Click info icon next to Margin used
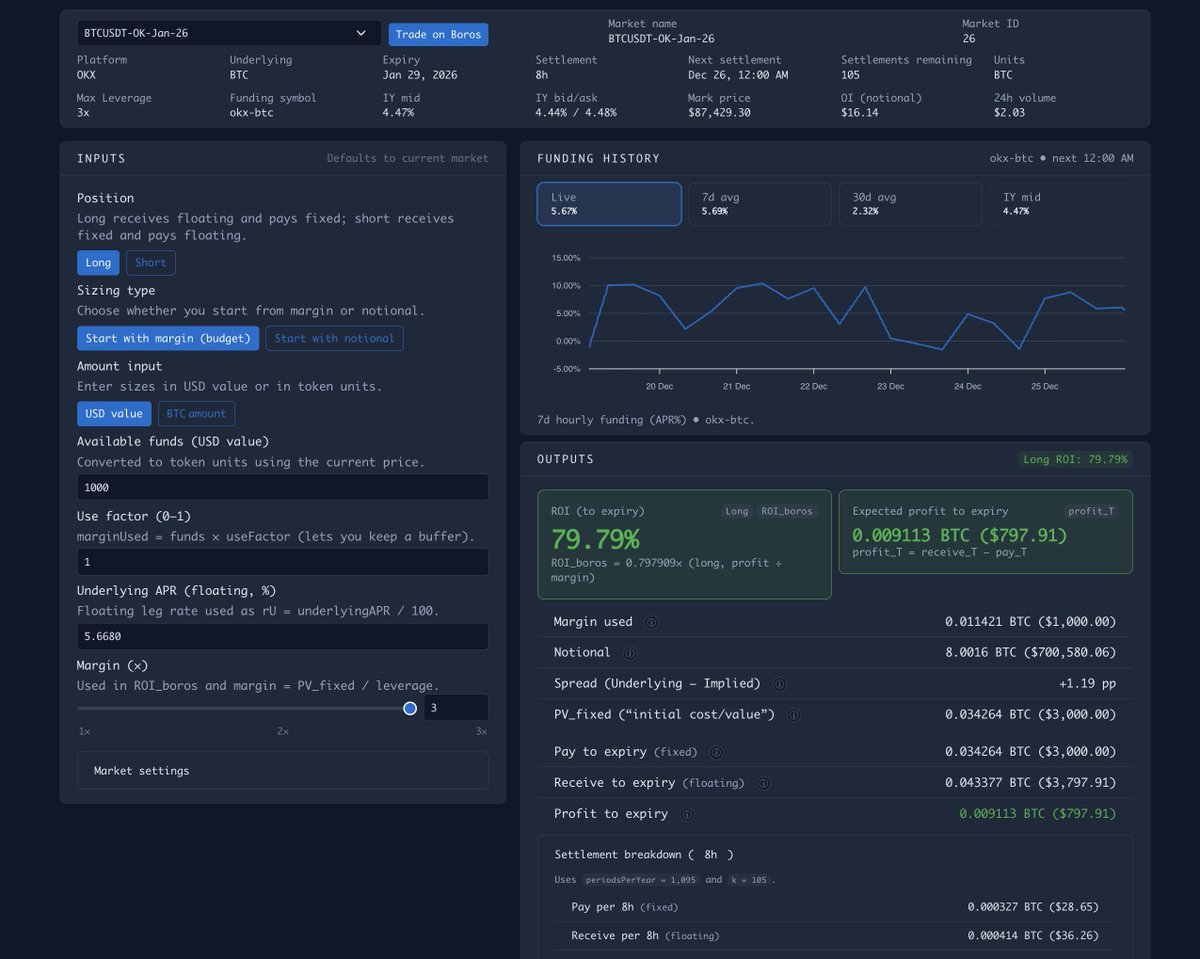The height and width of the screenshot is (959, 1200). [651, 622]
